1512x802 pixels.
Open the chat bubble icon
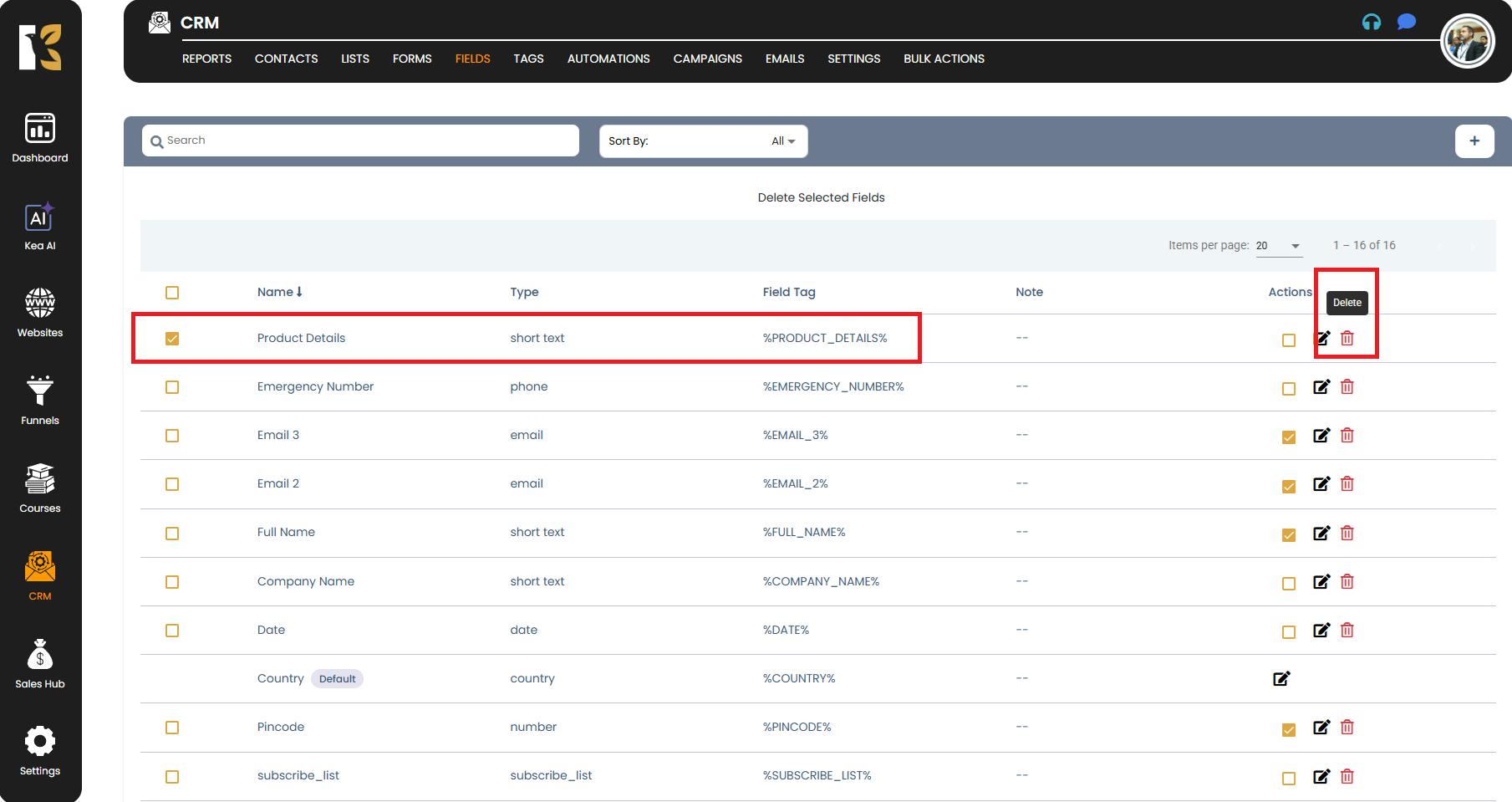[1406, 22]
